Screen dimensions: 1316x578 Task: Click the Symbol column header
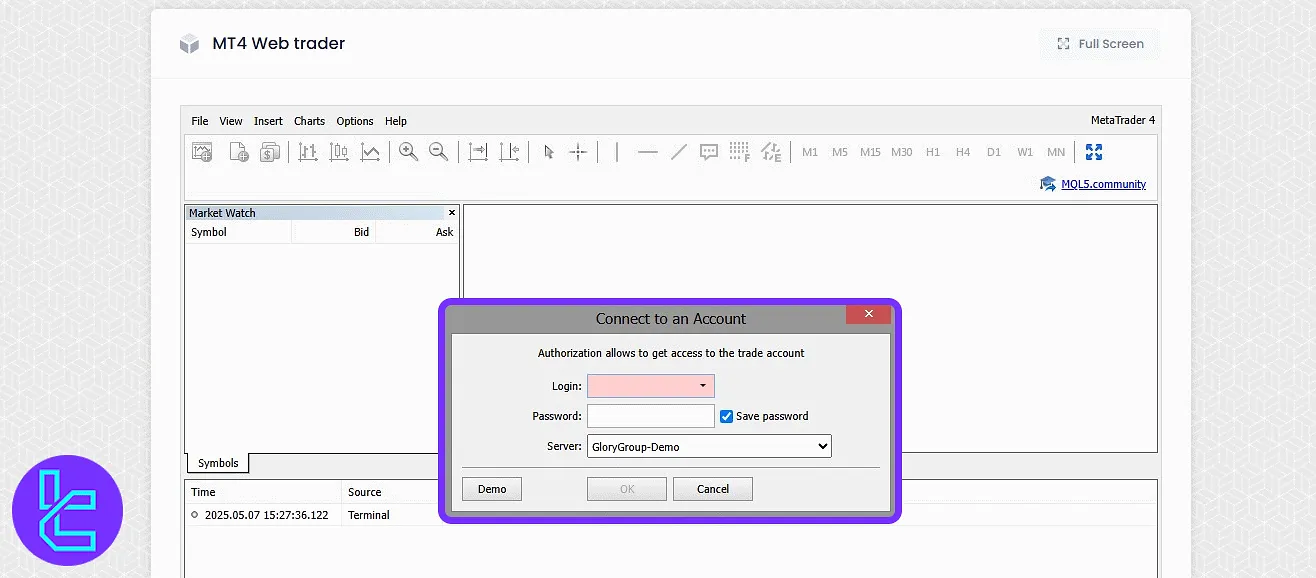pos(238,232)
